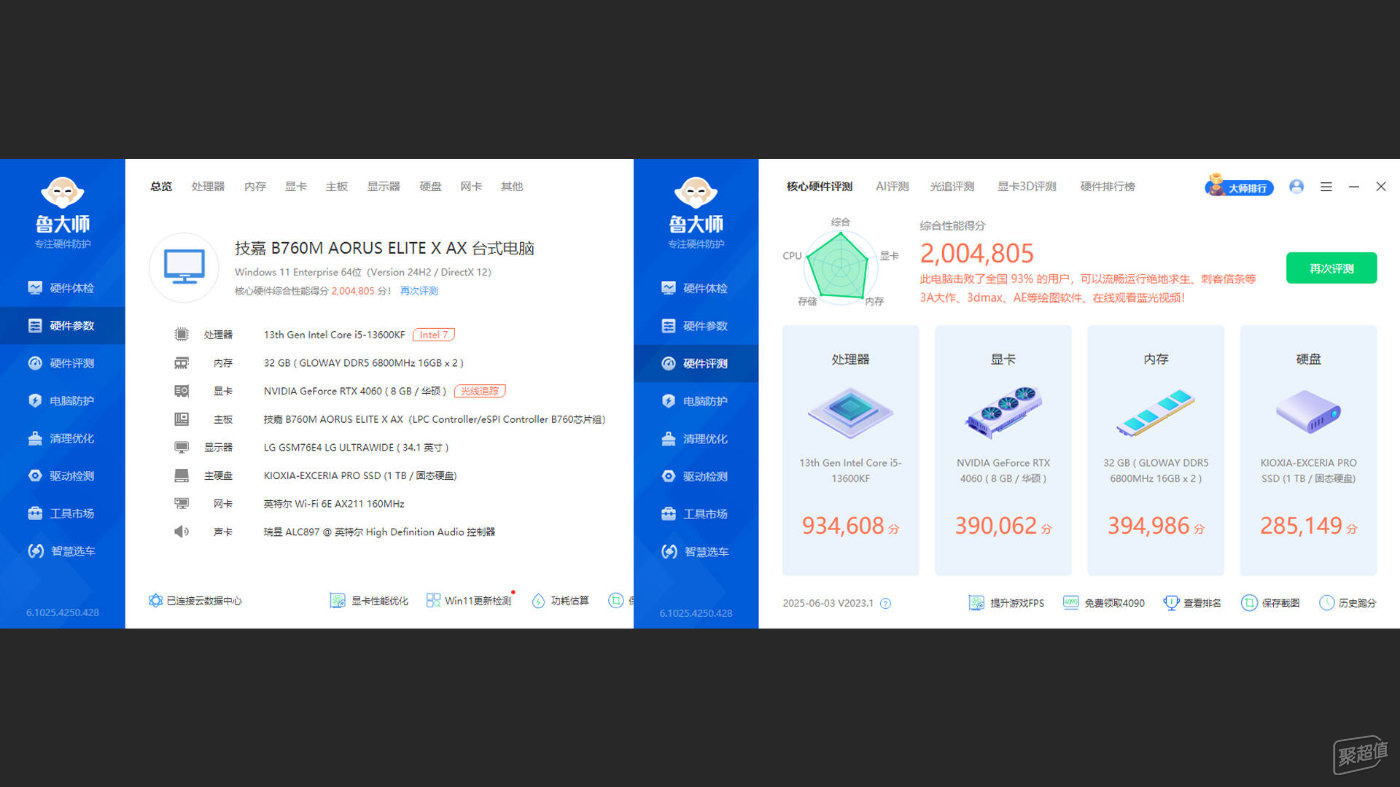Click the speaker icon beside 声卡 row
Viewport: 1400px width, 787px height.
click(x=181, y=532)
